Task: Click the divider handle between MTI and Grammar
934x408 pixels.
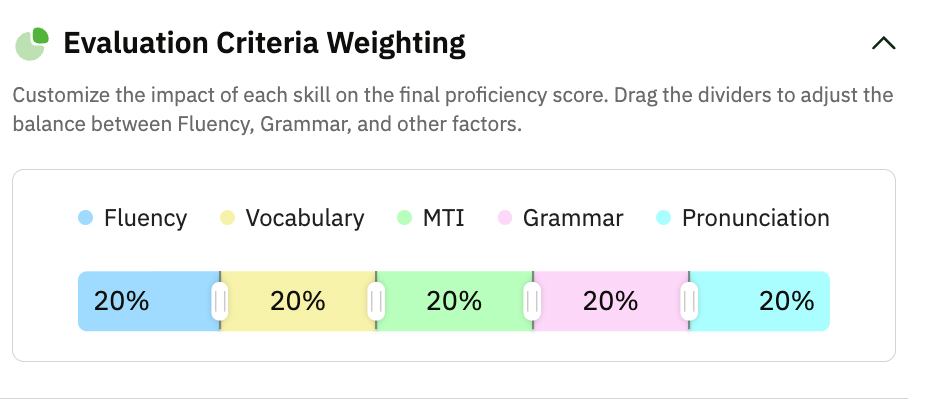Action: 533,301
